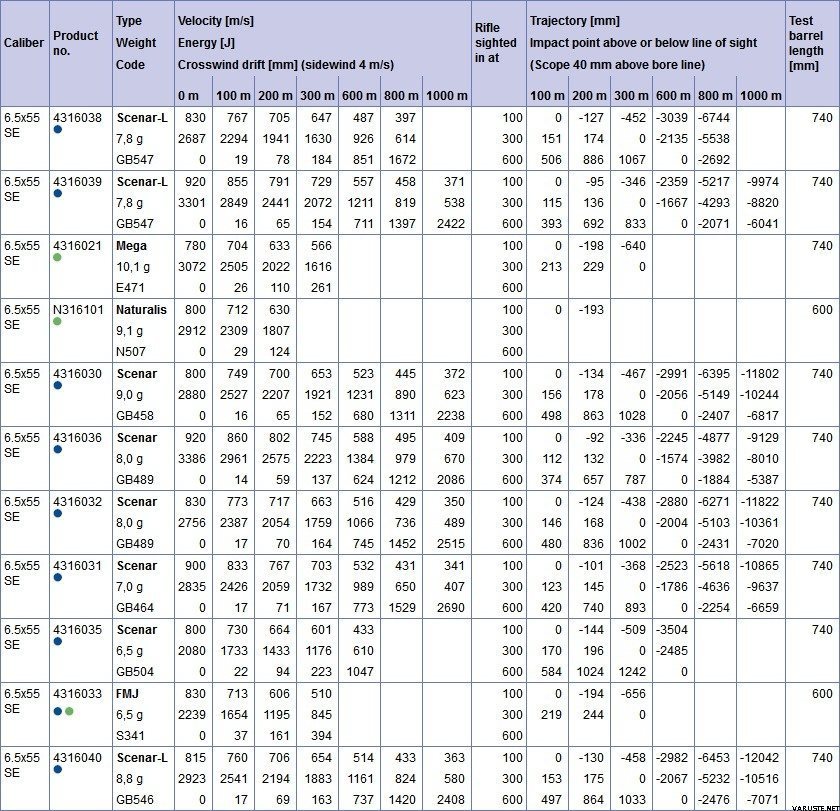Click energy value 3301 in 4316039 row
Viewport: 840px width, 811px height.
pyautogui.click(x=192, y=202)
